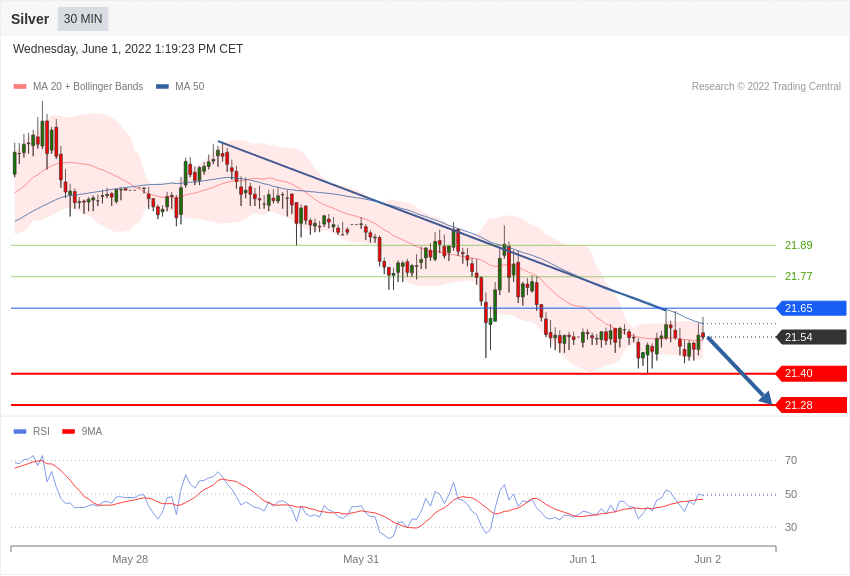The width and height of the screenshot is (850, 576).
Task: Click the RSI 70 axis label
Action: (791, 460)
